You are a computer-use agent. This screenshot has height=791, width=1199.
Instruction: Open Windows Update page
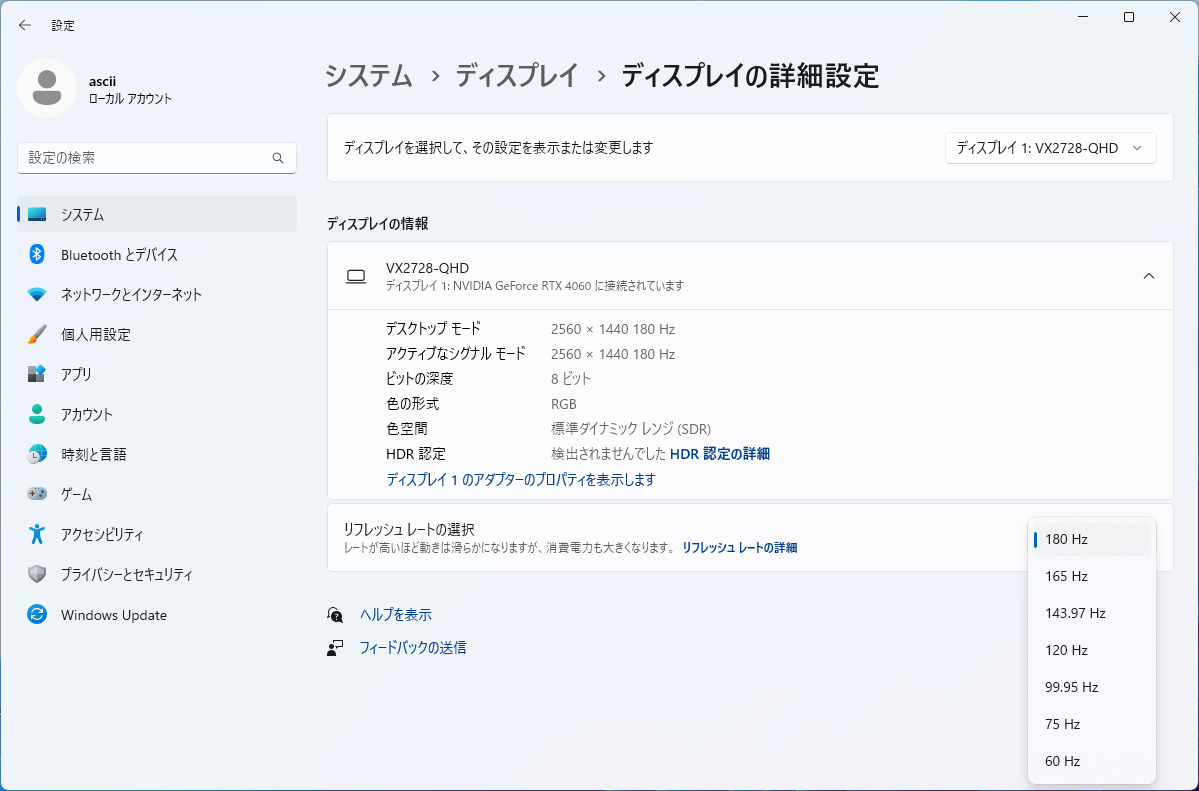point(113,615)
